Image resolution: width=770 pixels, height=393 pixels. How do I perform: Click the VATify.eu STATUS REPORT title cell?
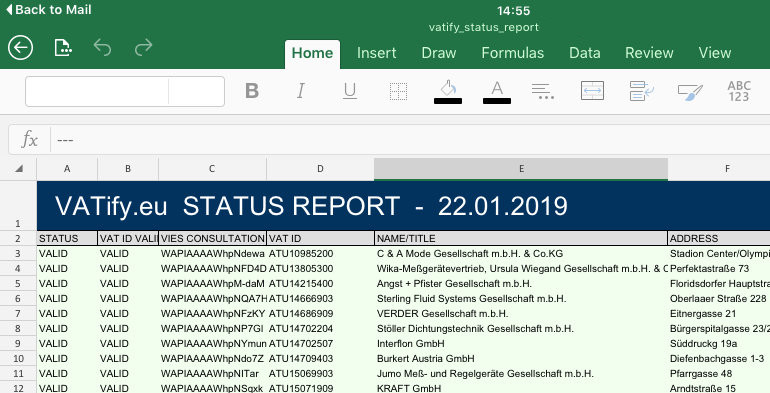(x=403, y=205)
